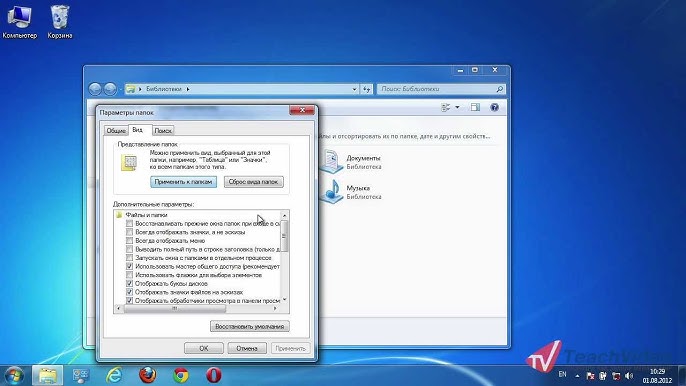Confirm the dialog with OK
686x386 pixels.
coord(203,348)
